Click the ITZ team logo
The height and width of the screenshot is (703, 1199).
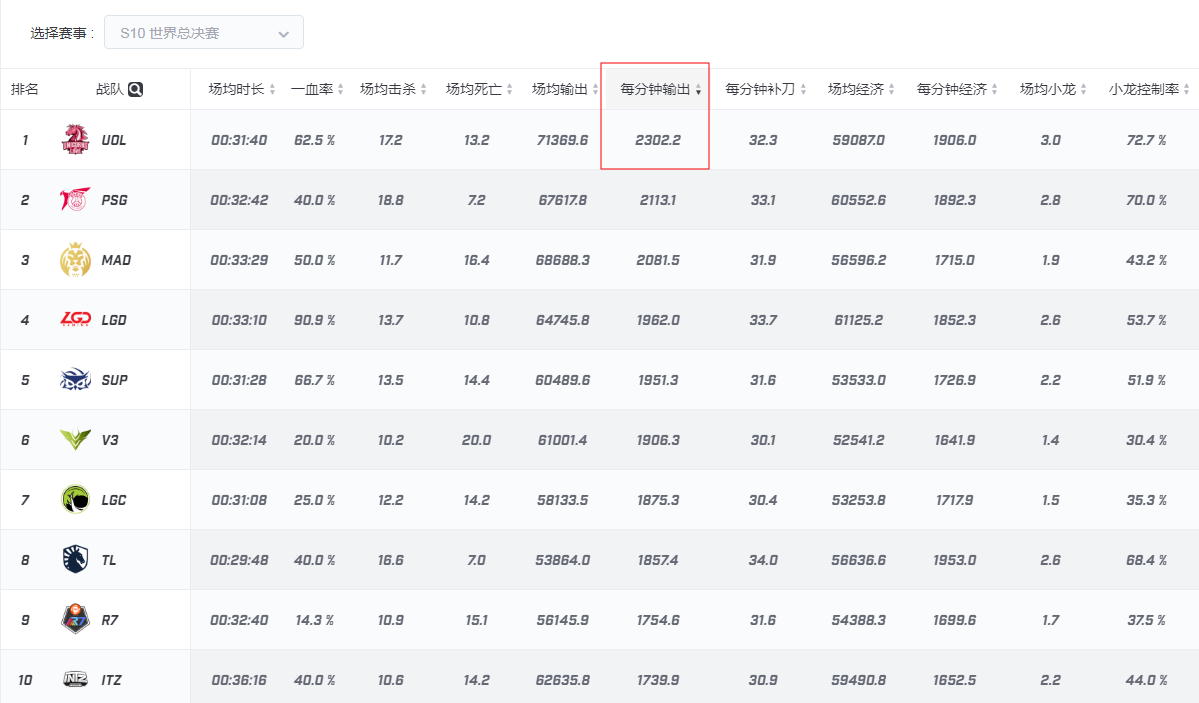pyautogui.click(x=75, y=679)
